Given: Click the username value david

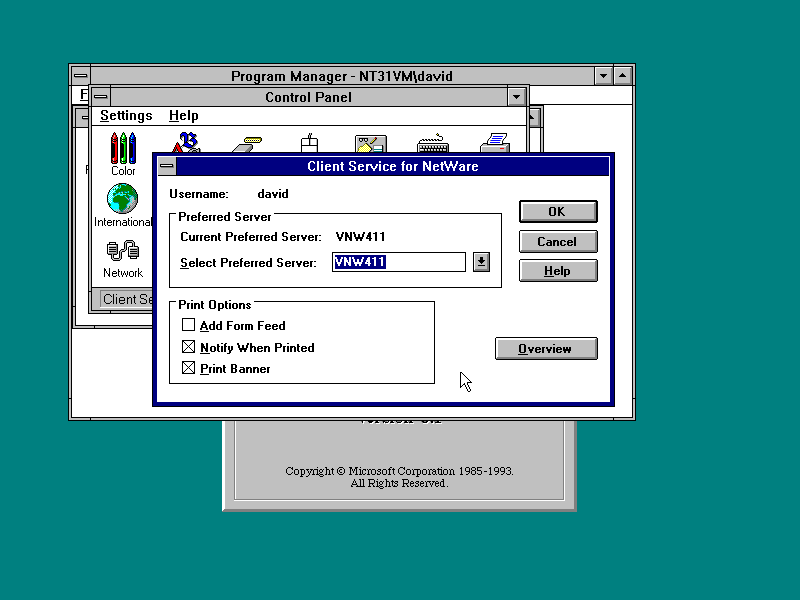Looking at the screenshot, I should (273, 194).
